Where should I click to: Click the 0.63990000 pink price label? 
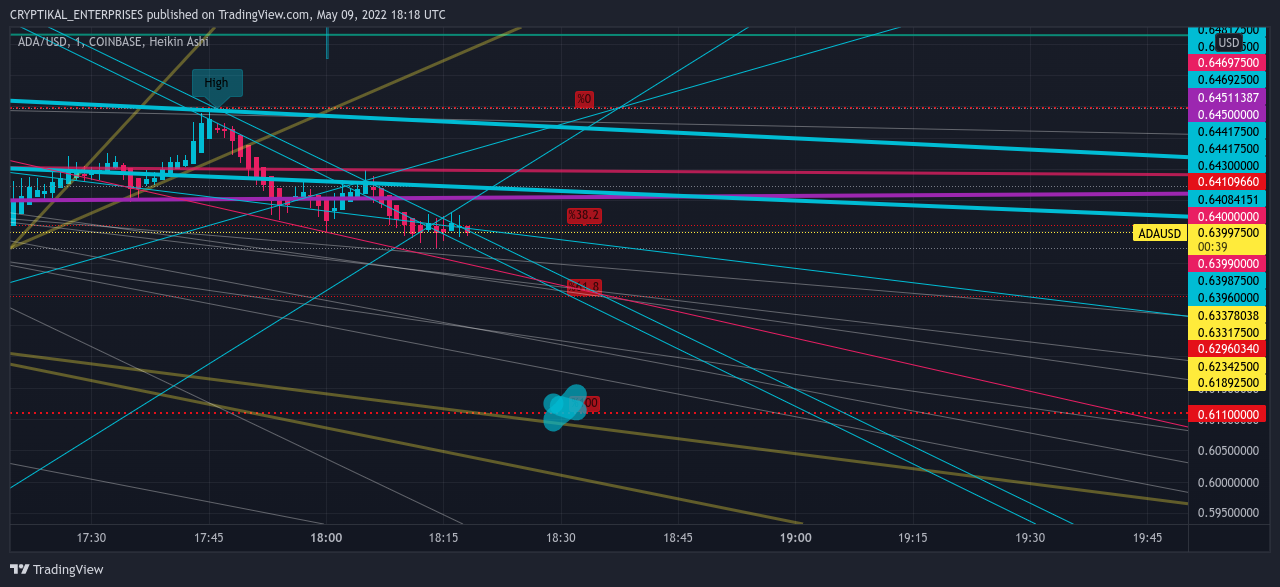coord(1227,264)
